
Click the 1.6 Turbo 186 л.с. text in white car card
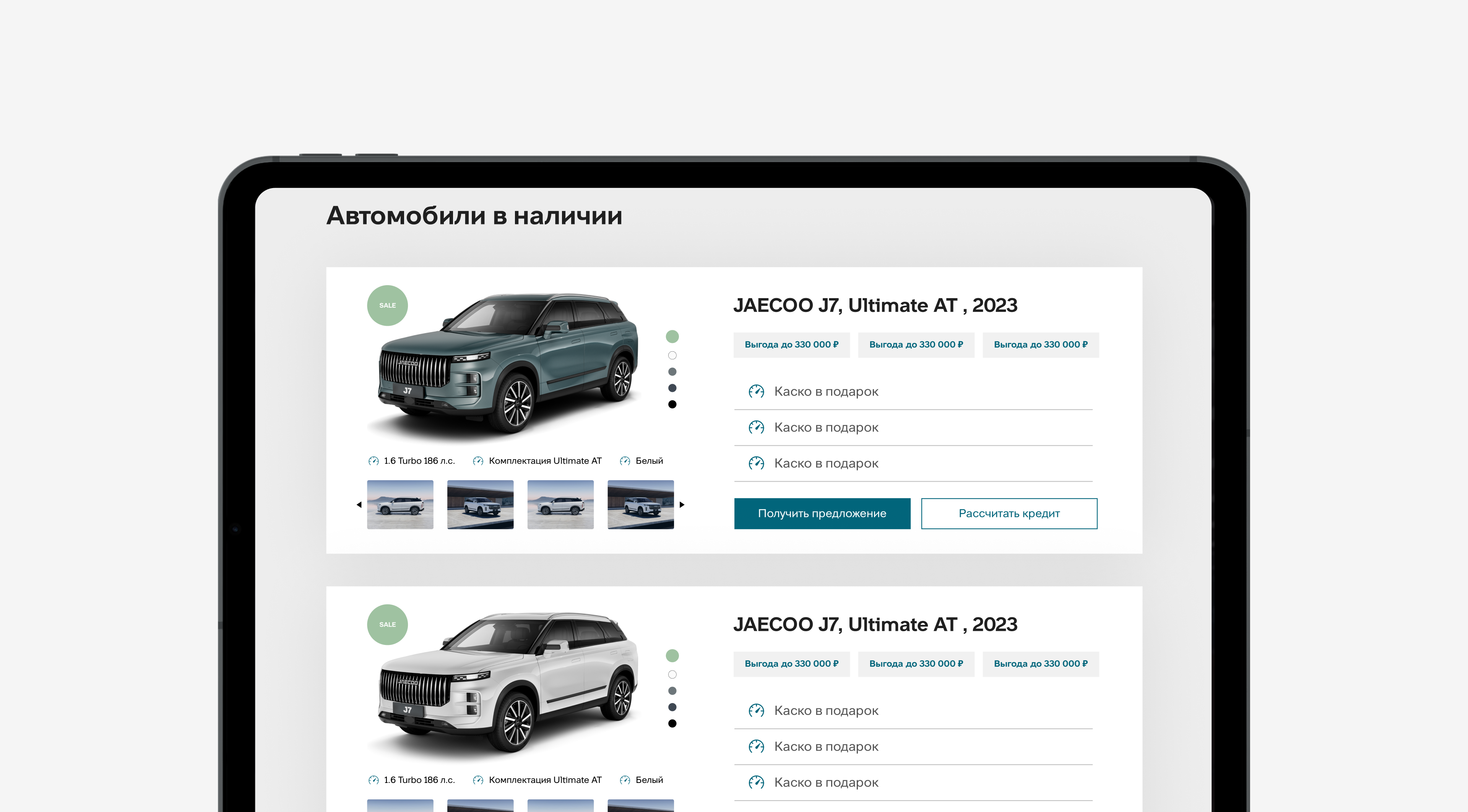(419, 780)
